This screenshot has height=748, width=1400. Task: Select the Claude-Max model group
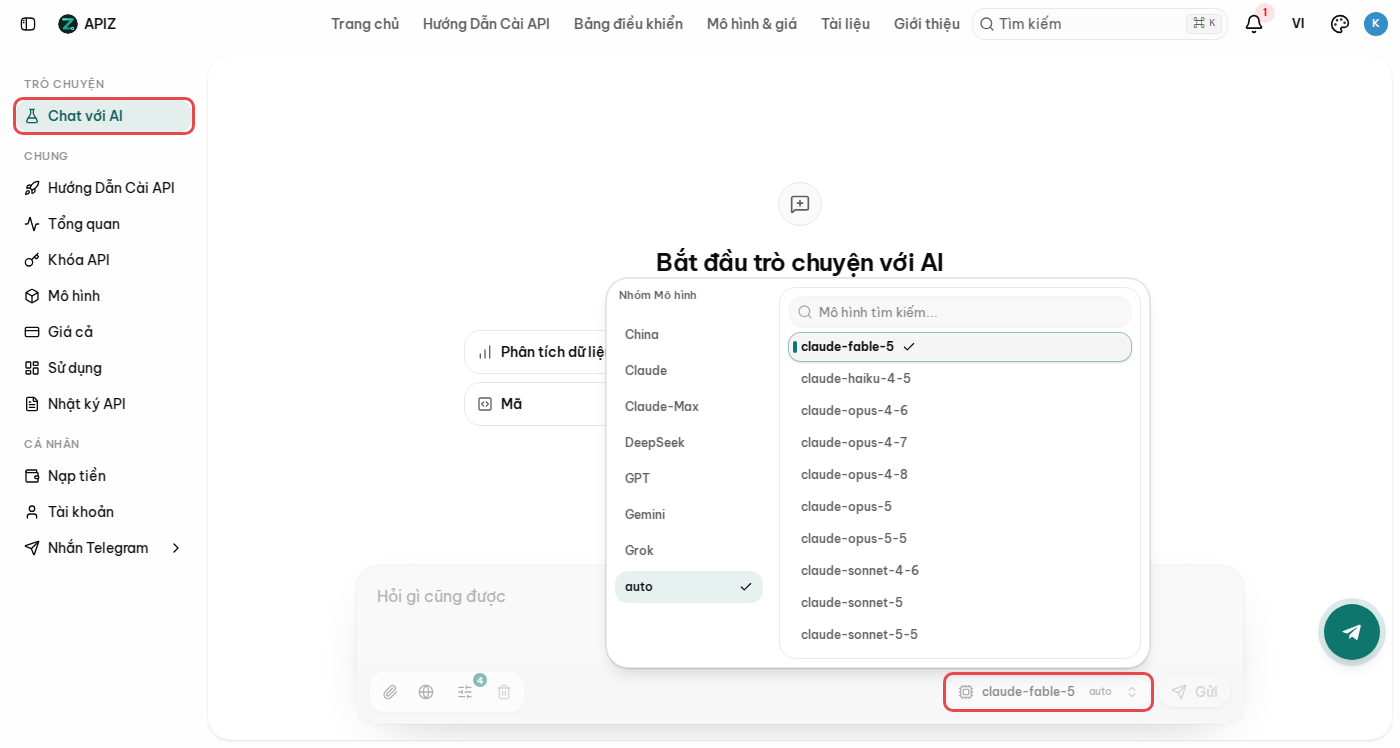coord(689,406)
